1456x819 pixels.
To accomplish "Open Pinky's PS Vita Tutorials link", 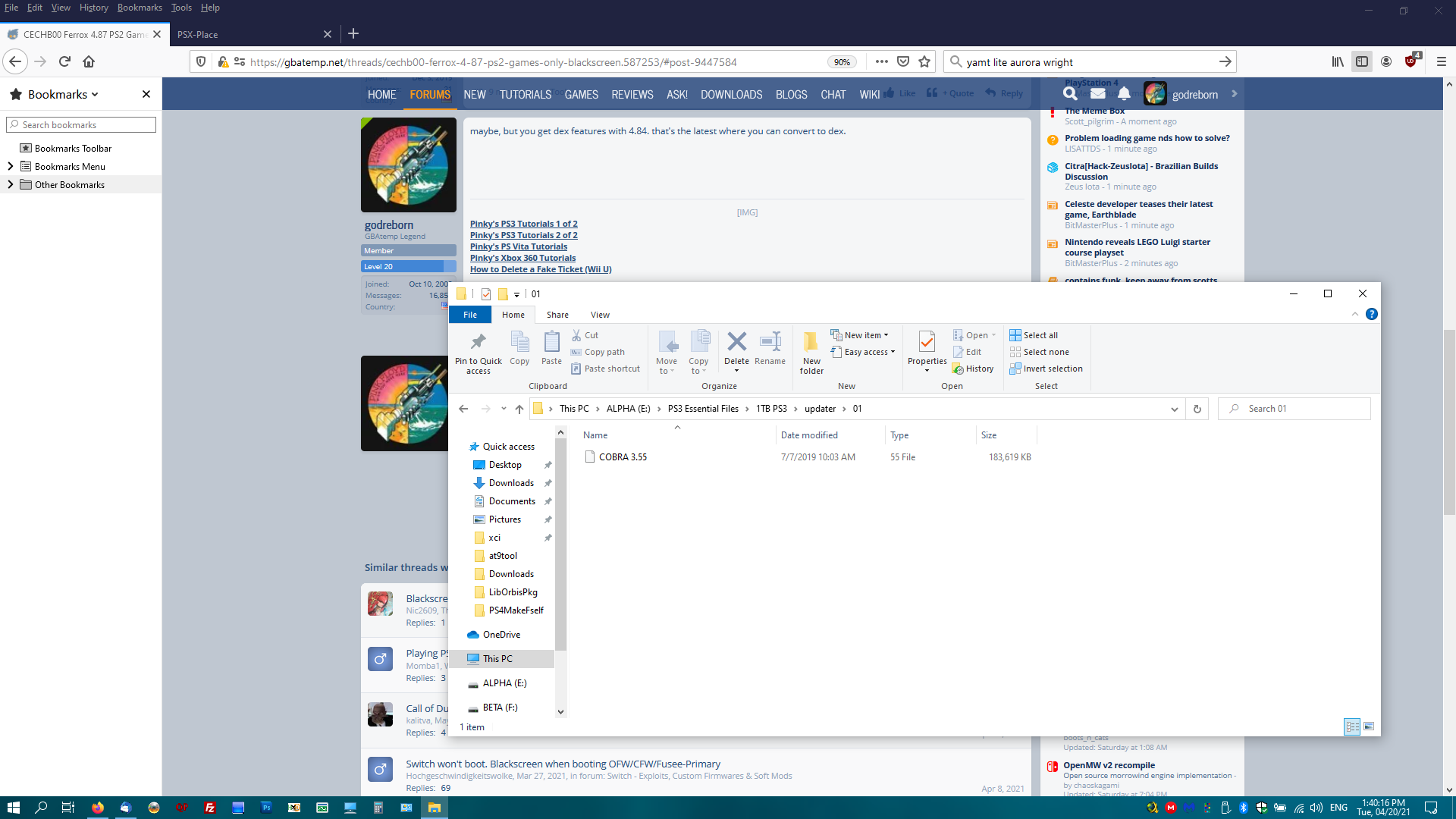I will (x=519, y=246).
